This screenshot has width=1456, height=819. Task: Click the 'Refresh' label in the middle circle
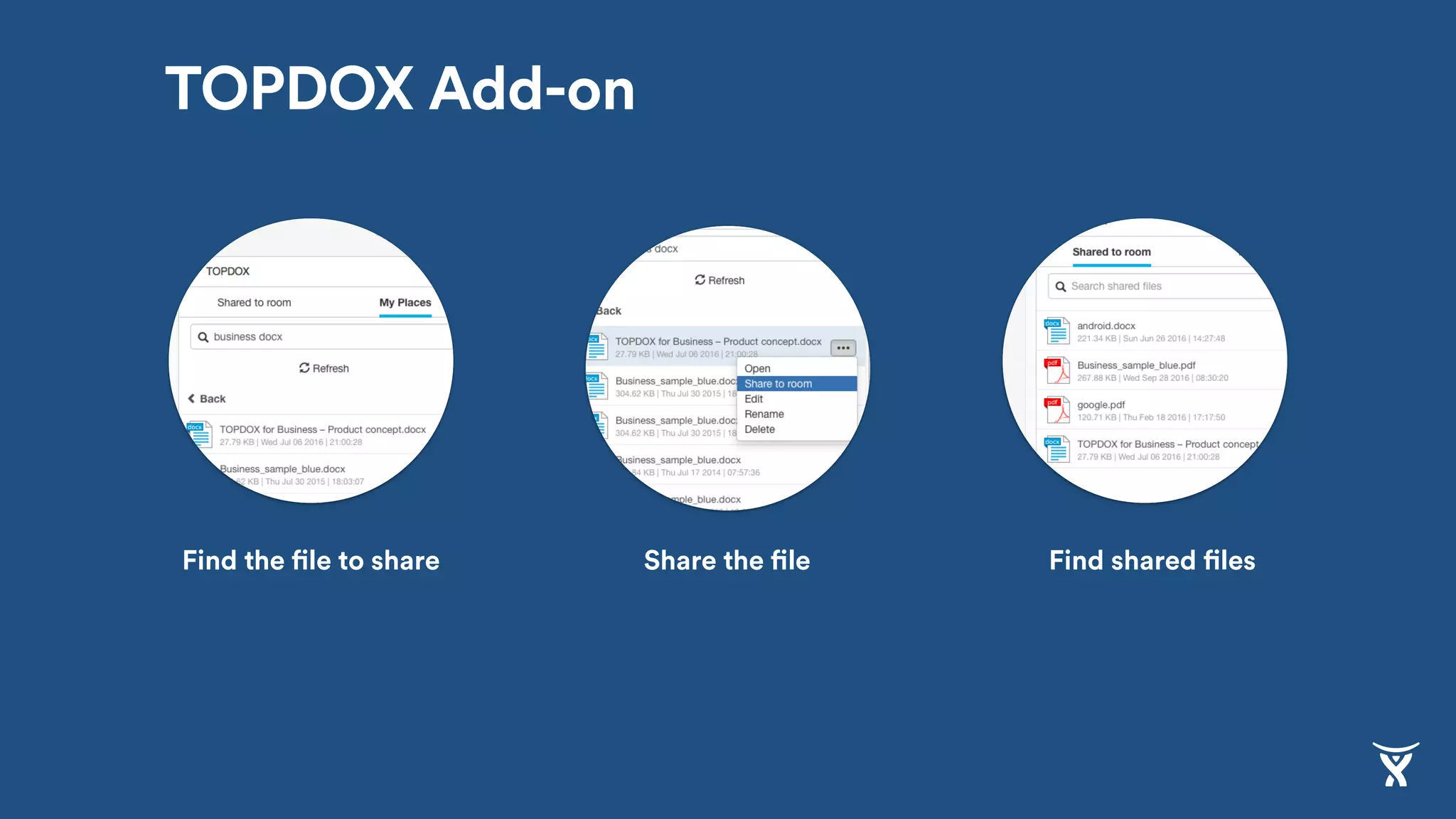click(727, 281)
